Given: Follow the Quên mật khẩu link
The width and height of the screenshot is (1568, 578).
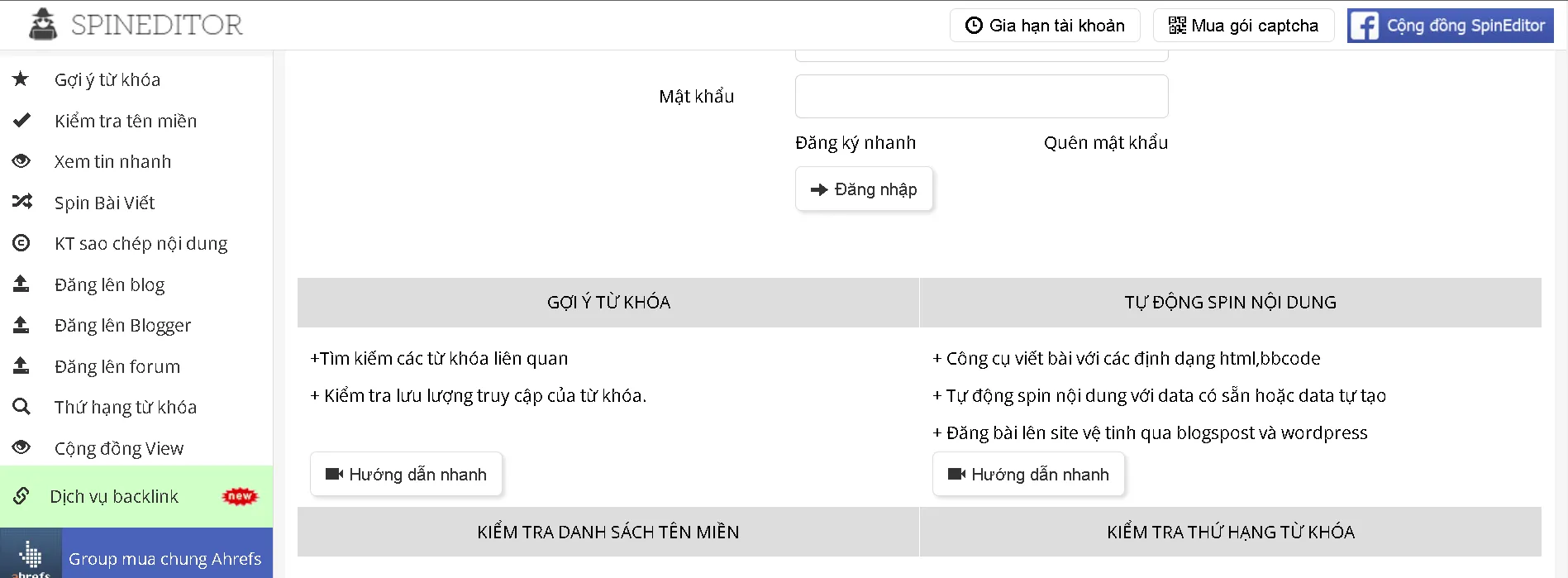Looking at the screenshot, I should (x=1106, y=142).
